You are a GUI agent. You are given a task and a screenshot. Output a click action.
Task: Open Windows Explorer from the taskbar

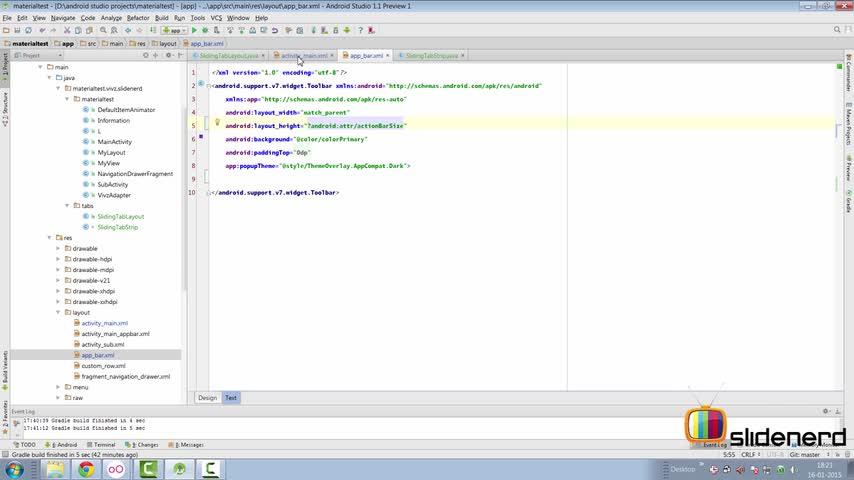point(55,469)
